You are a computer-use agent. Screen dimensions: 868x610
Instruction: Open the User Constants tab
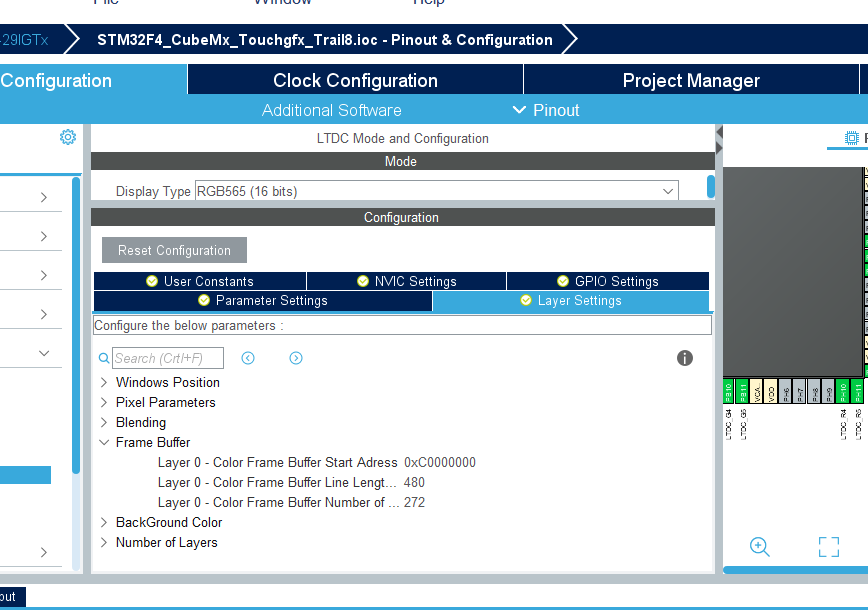[200, 281]
